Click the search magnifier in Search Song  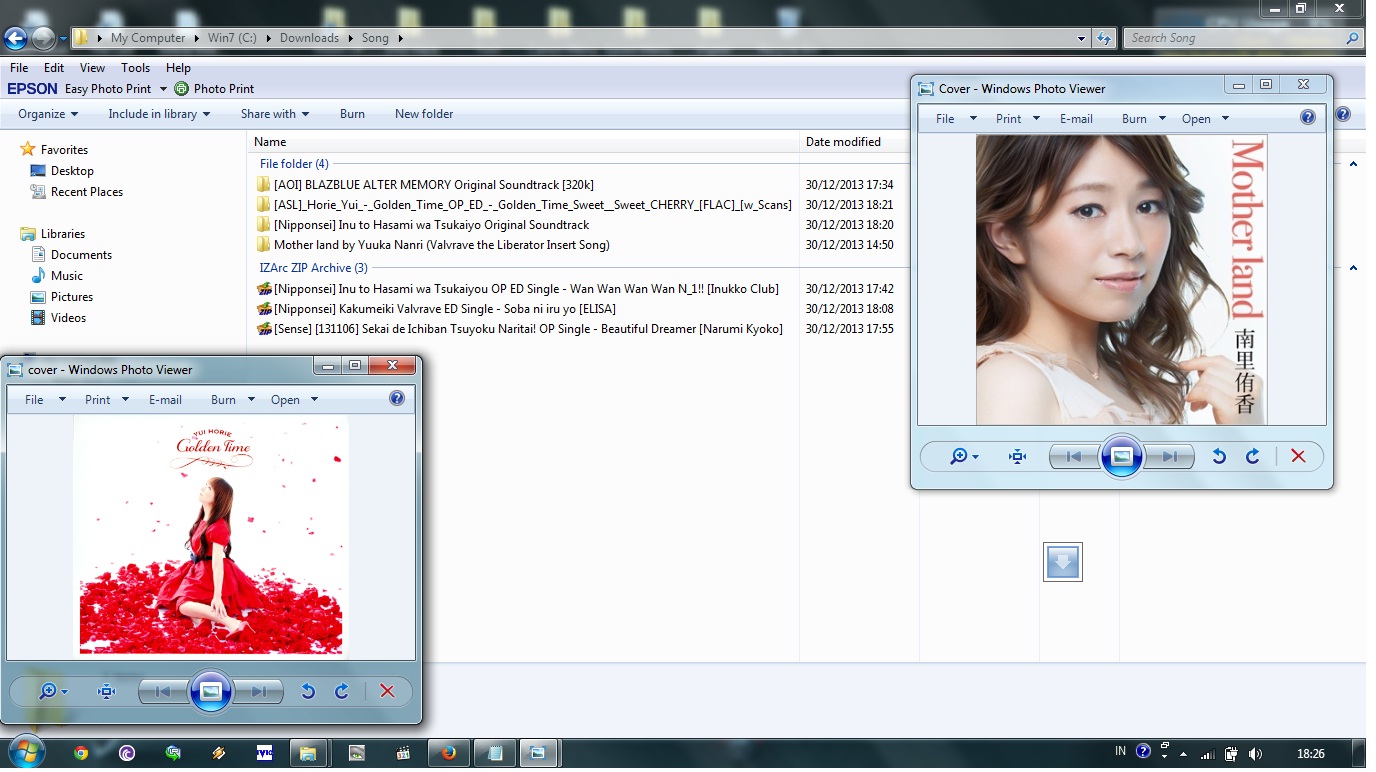1352,39
